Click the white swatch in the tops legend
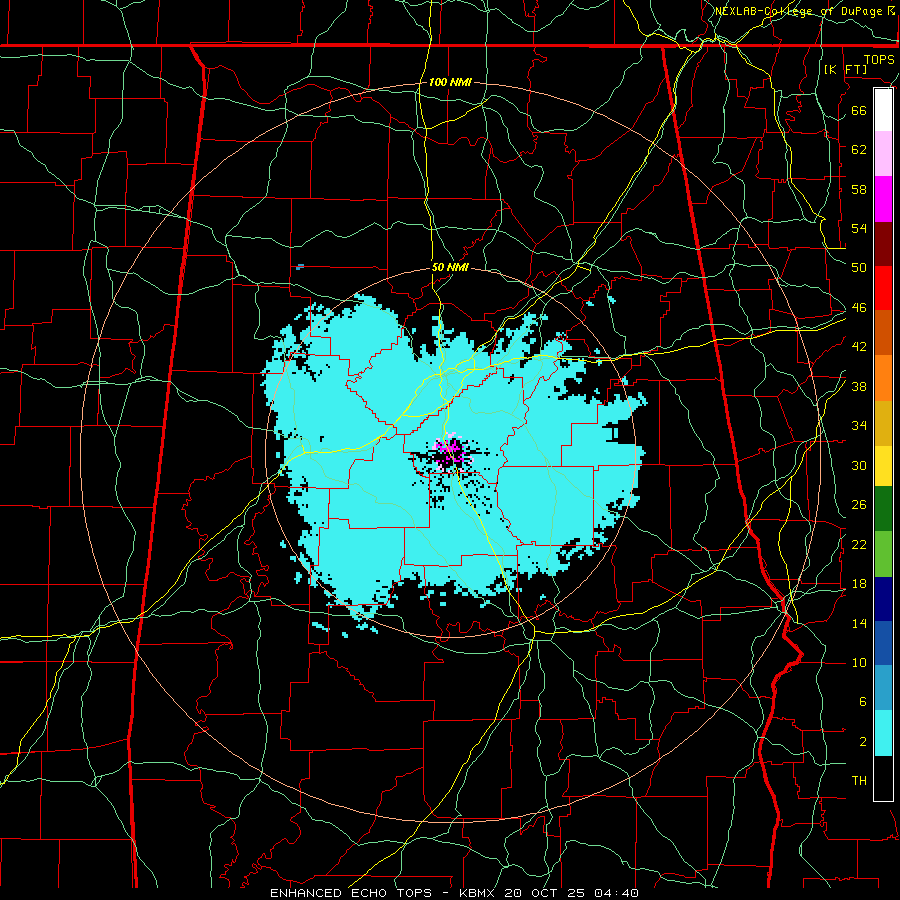The height and width of the screenshot is (900, 900). (883, 110)
